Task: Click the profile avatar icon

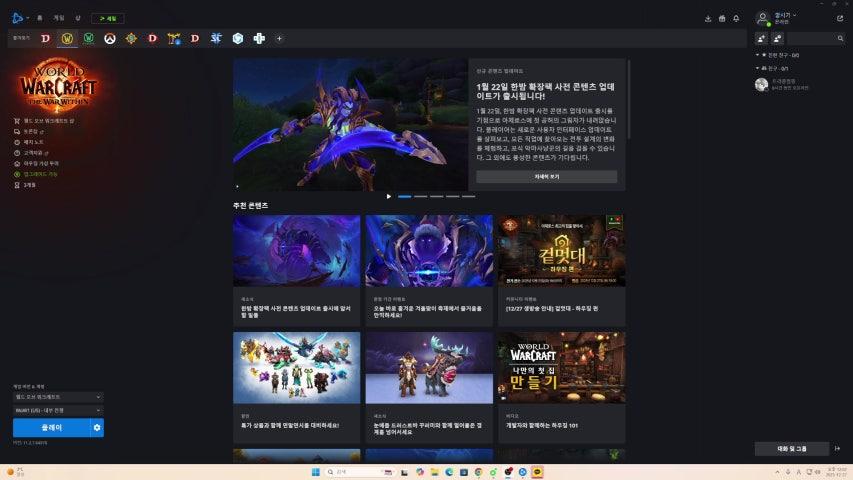Action: [763, 18]
